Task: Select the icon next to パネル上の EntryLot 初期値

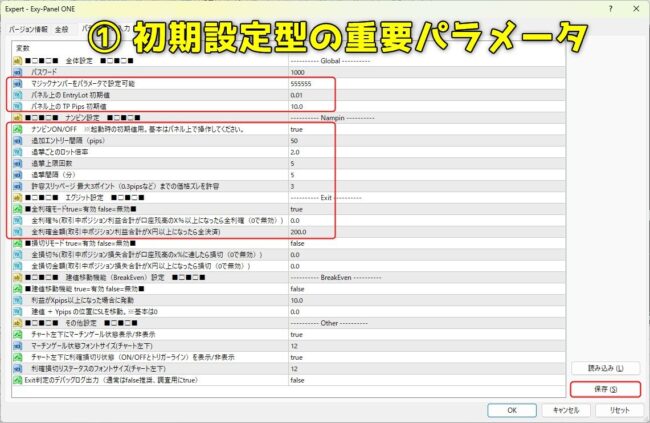Action: pyautogui.click(x=20, y=95)
